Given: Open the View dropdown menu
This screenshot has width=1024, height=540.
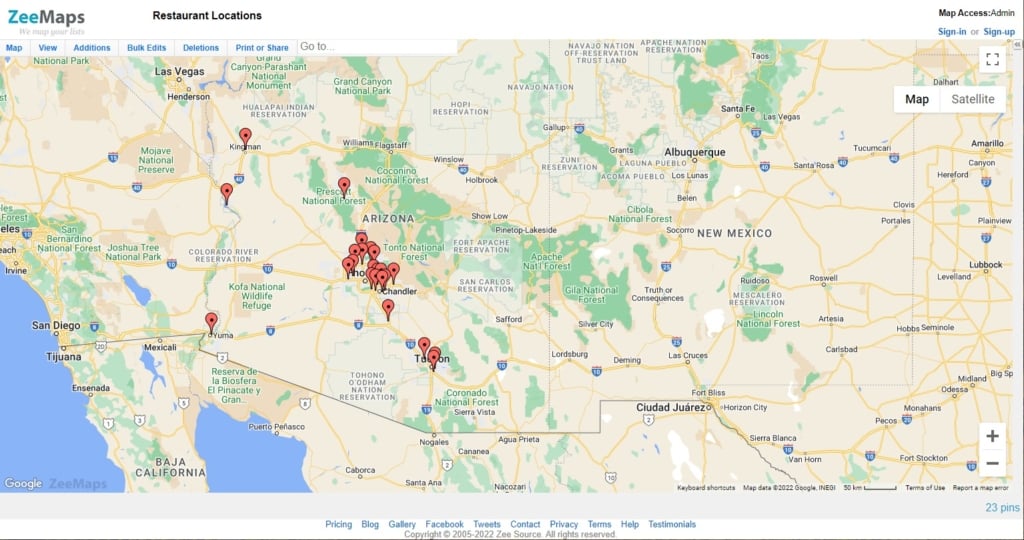Looking at the screenshot, I should tap(48, 48).
